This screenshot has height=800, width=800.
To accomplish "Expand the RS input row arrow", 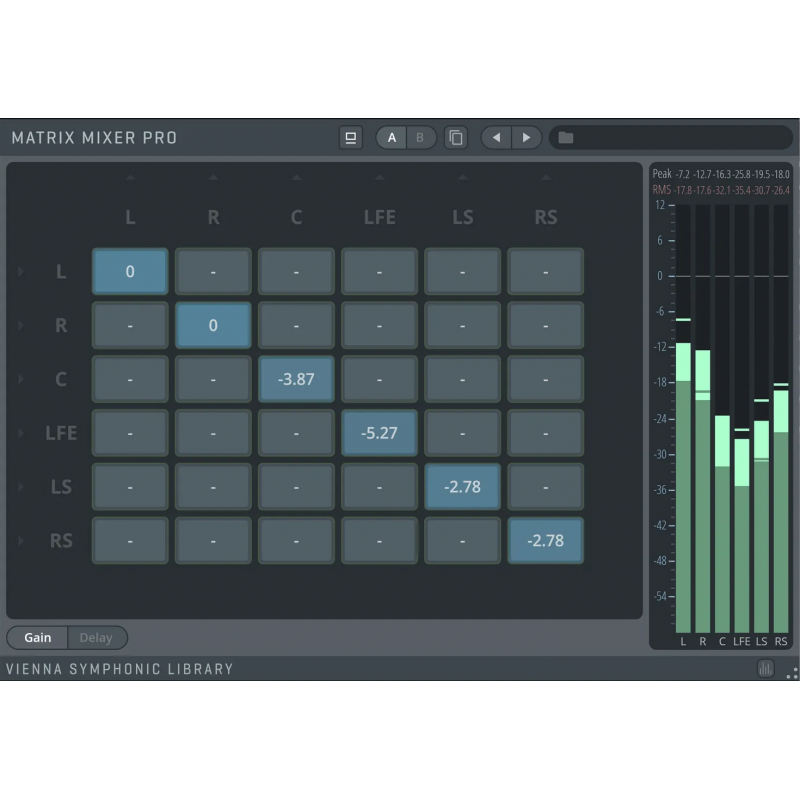I will (20, 541).
